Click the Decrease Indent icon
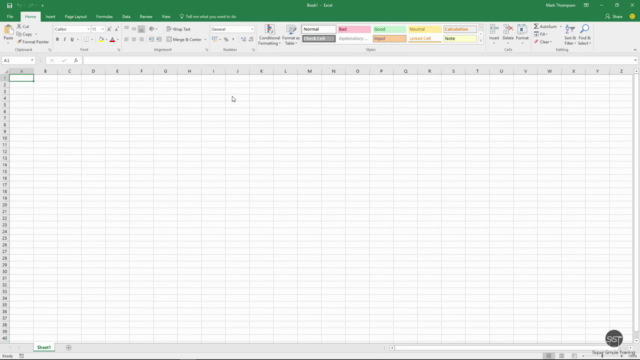This screenshot has height=360, width=640. point(151,40)
